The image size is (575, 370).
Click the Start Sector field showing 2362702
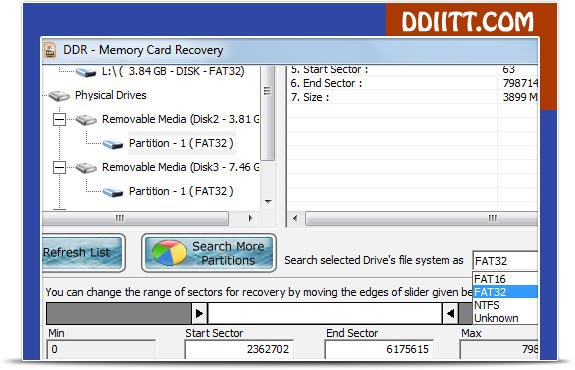point(239,349)
